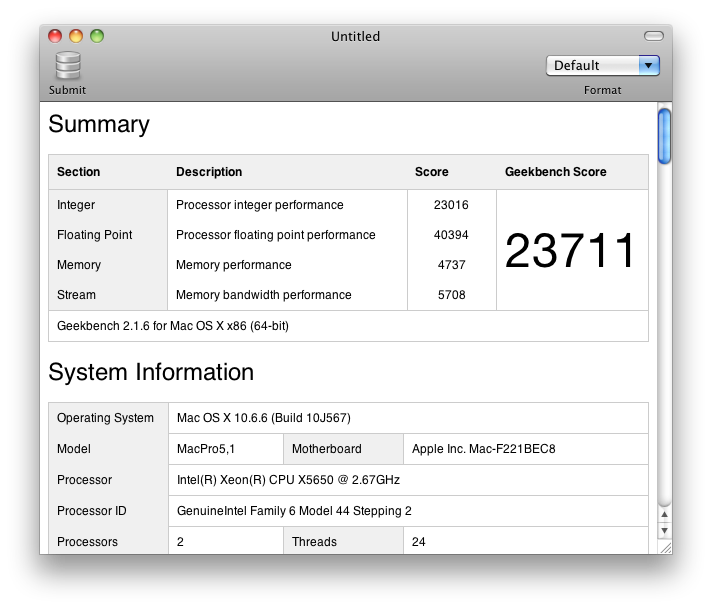Image resolution: width=712 pixels, height=609 pixels.
Task: Select the Memory section label
Action: point(79,265)
